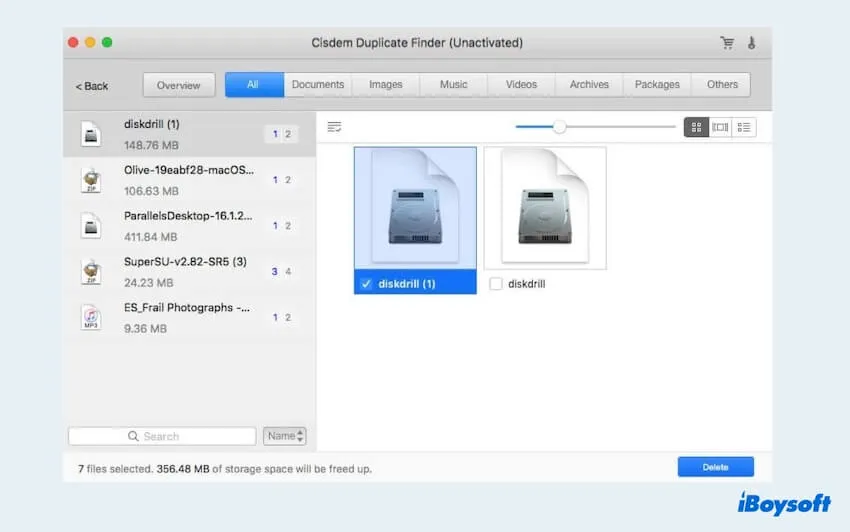
Task: Select the ES_Frail Photographs group row
Action: pos(189,317)
